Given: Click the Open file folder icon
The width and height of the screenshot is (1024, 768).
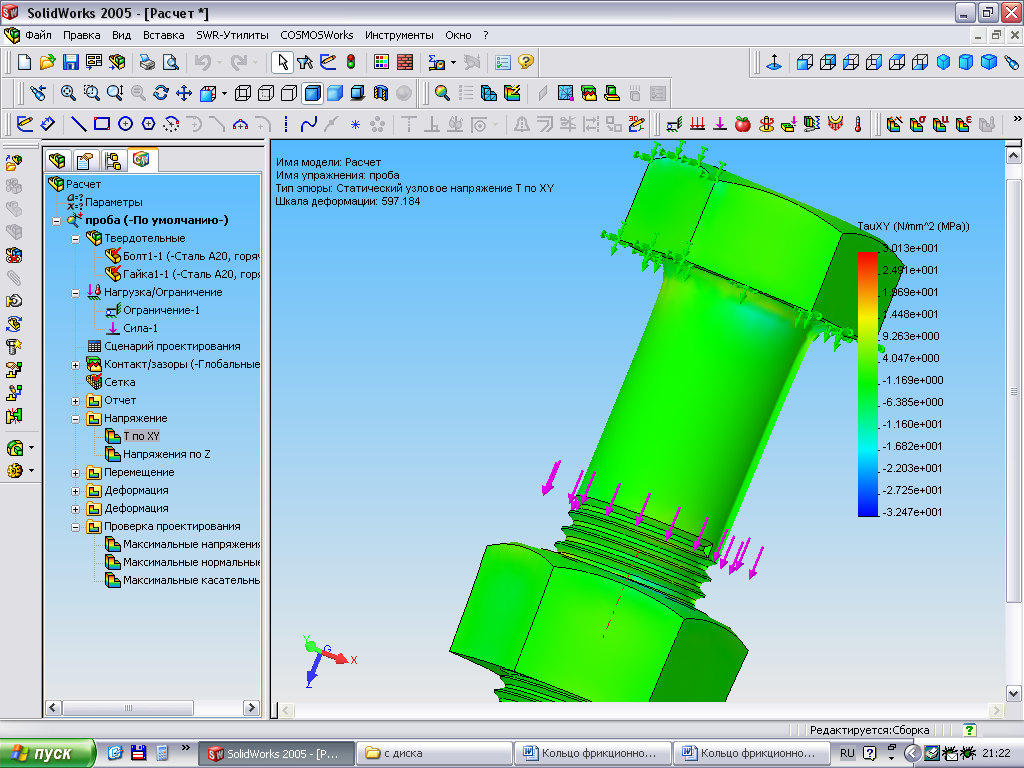Looking at the screenshot, I should coord(47,62).
